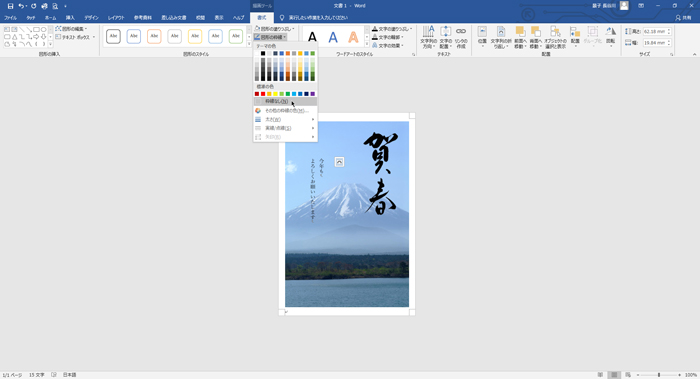700x379 pixels.
Task: Click the print preview icon in quick access toolbar
Action: (55, 6)
